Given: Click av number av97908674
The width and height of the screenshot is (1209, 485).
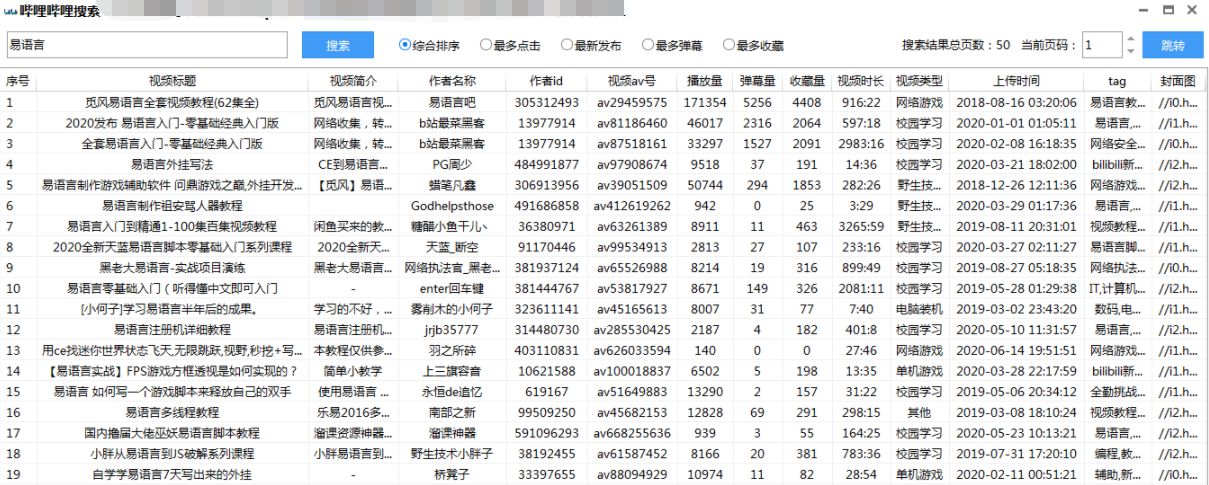Looking at the screenshot, I should click(632, 164).
